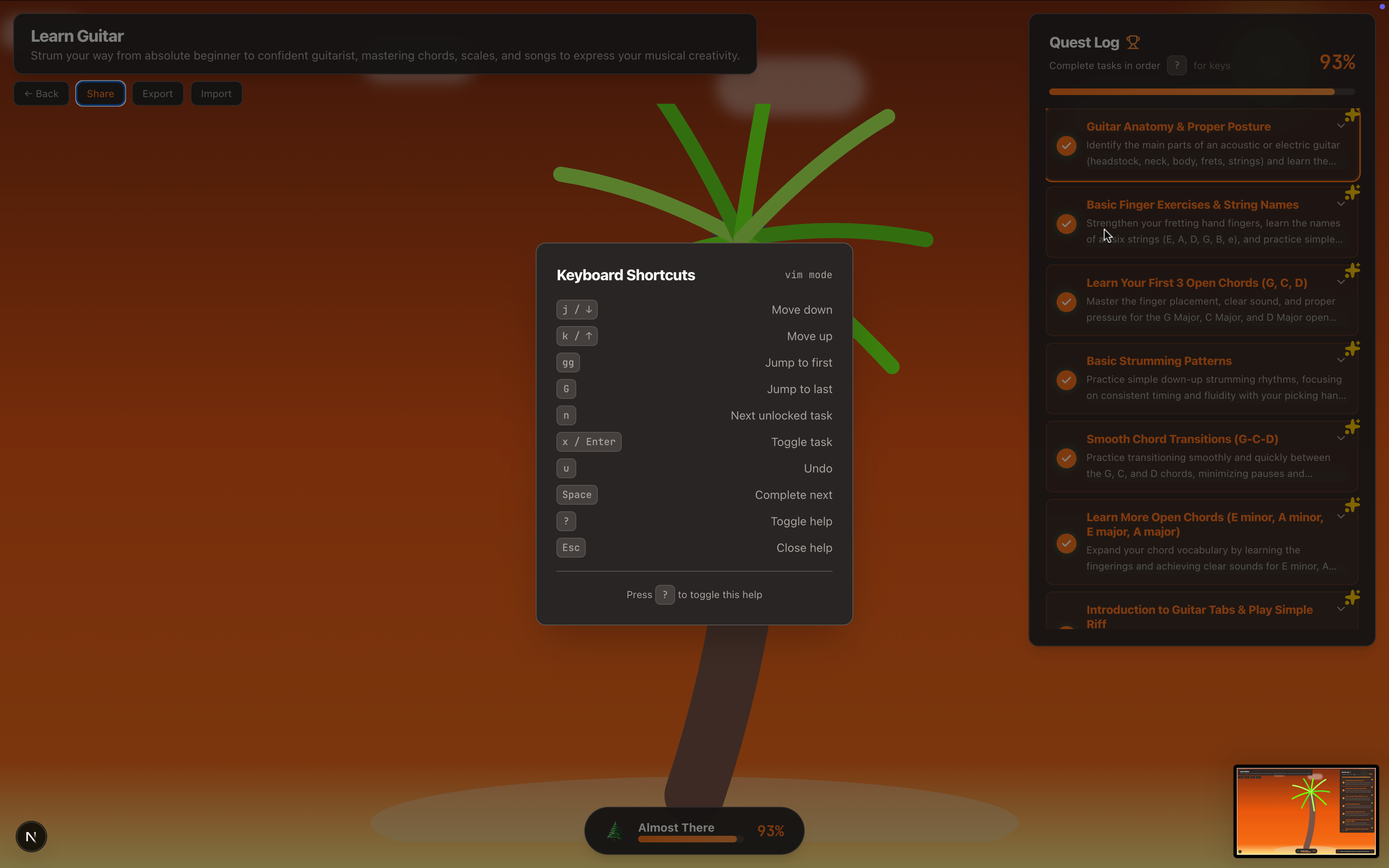This screenshot has height=868, width=1389.
Task: Click sparkle icon on Introduction to Guitar Tabs
Action: pos(1352,598)
